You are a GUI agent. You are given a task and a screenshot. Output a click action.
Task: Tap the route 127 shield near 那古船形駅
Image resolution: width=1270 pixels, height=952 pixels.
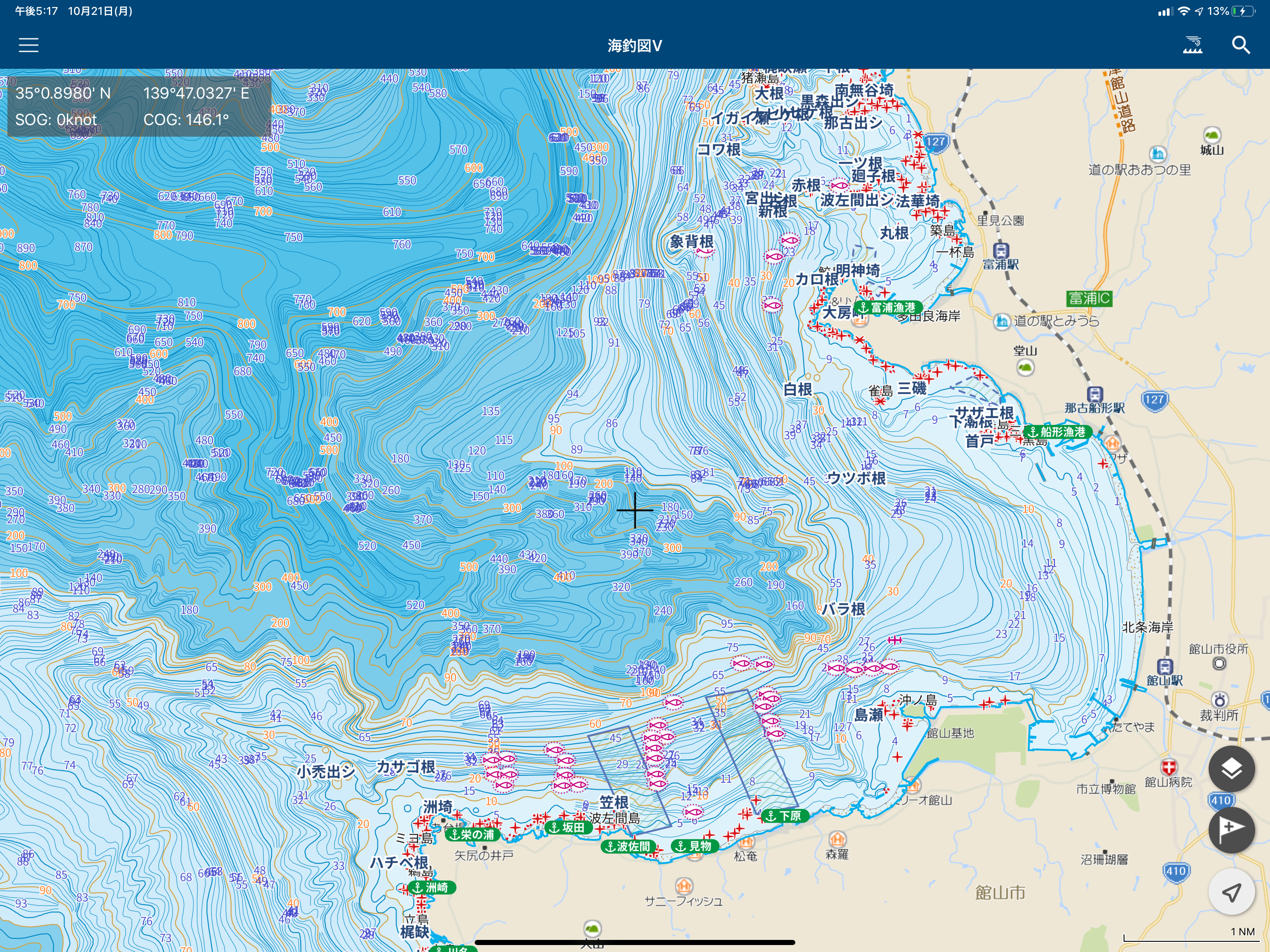tap(1154, 400)
